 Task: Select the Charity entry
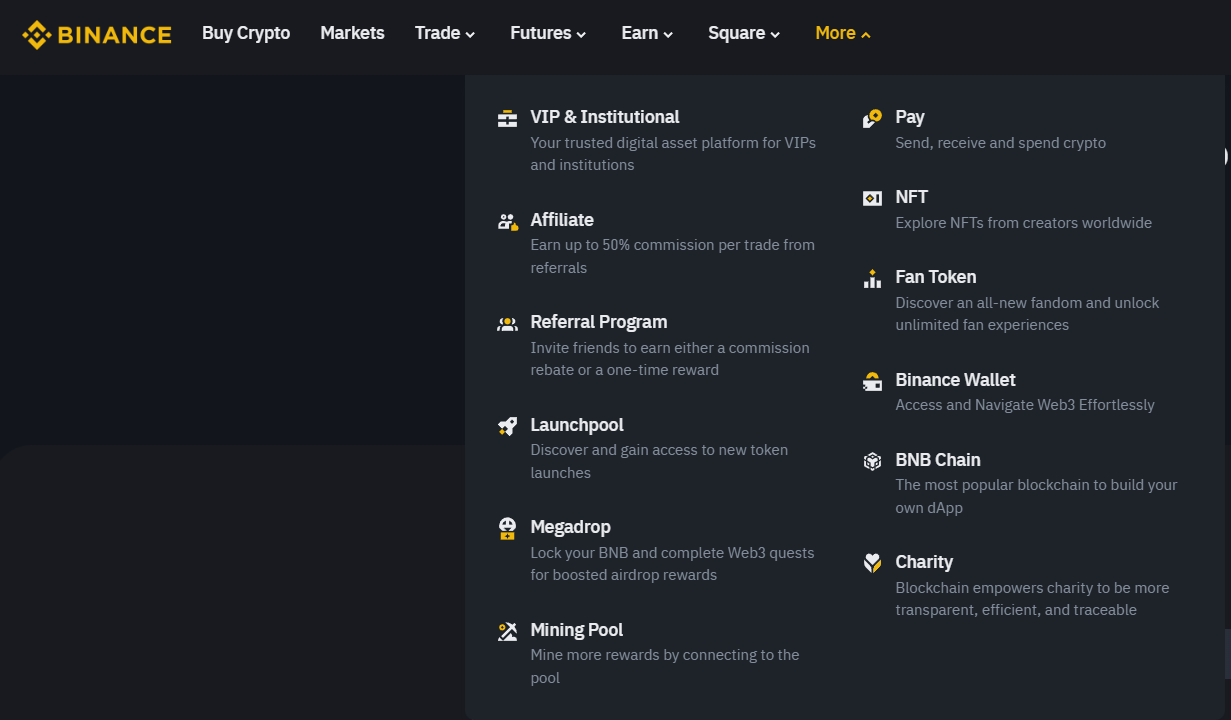coord(1023,585)
